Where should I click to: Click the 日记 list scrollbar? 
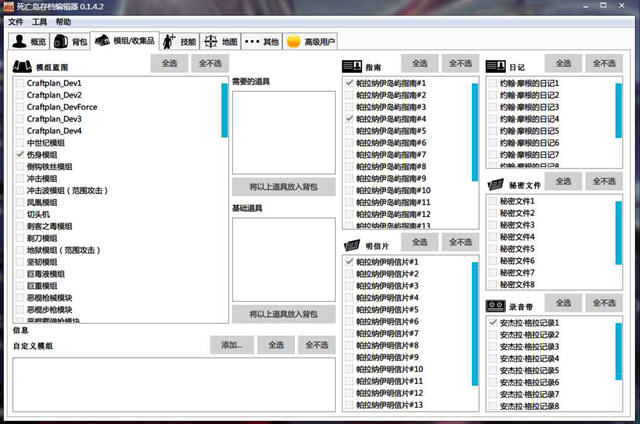click(618, 110)
